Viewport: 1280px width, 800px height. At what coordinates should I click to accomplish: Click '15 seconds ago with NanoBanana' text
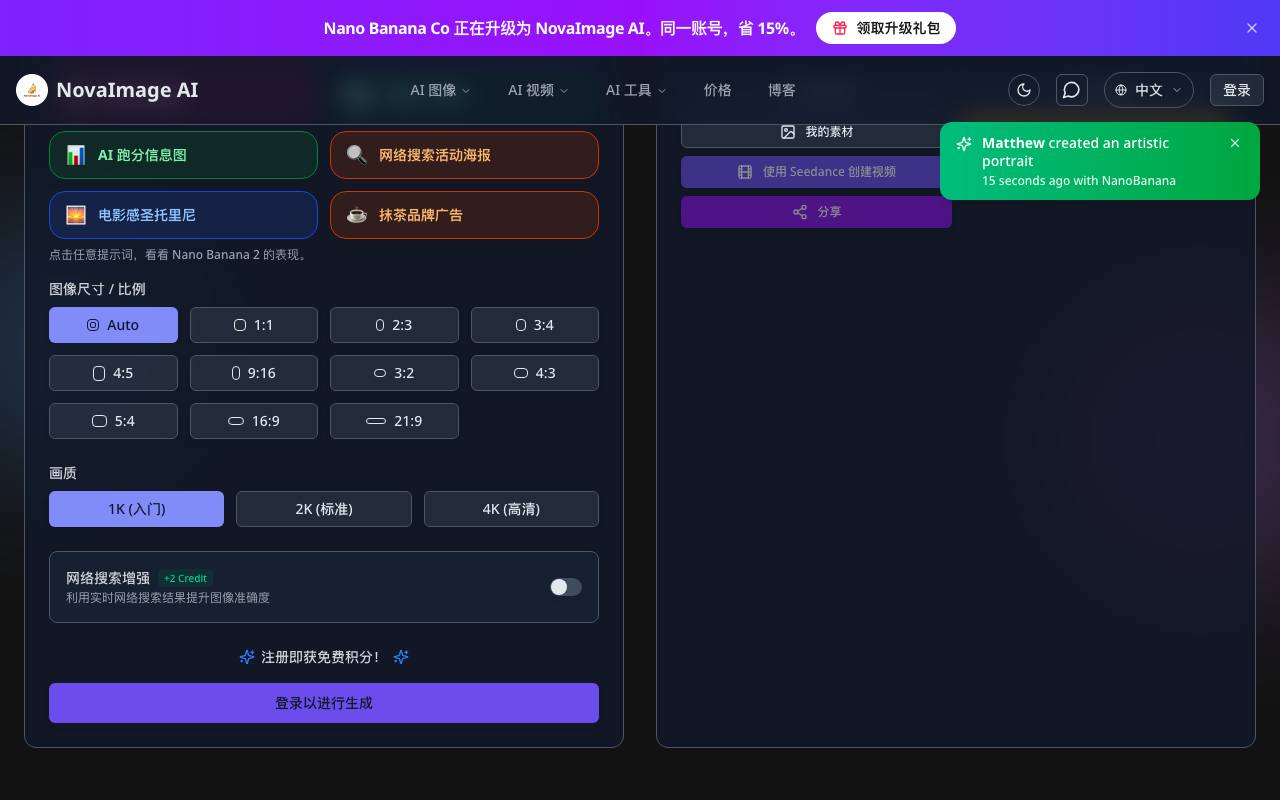[x=1079, y=181]
